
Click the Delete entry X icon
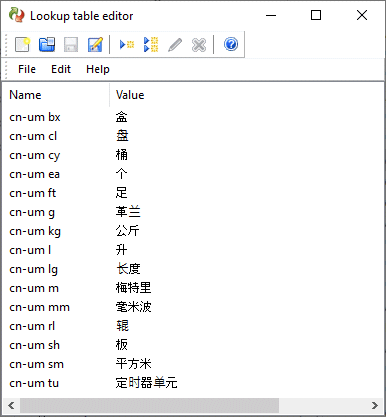click(199, 45)
